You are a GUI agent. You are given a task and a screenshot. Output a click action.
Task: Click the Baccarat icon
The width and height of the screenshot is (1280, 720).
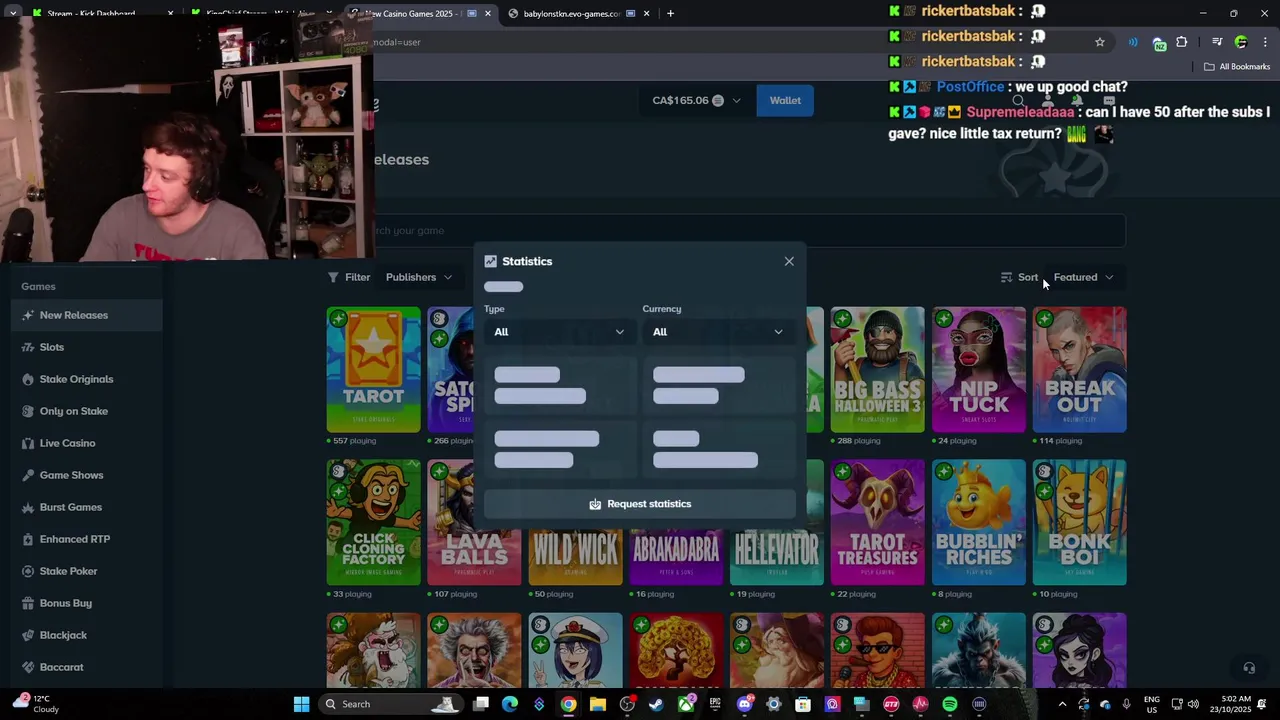pos(28,667)
